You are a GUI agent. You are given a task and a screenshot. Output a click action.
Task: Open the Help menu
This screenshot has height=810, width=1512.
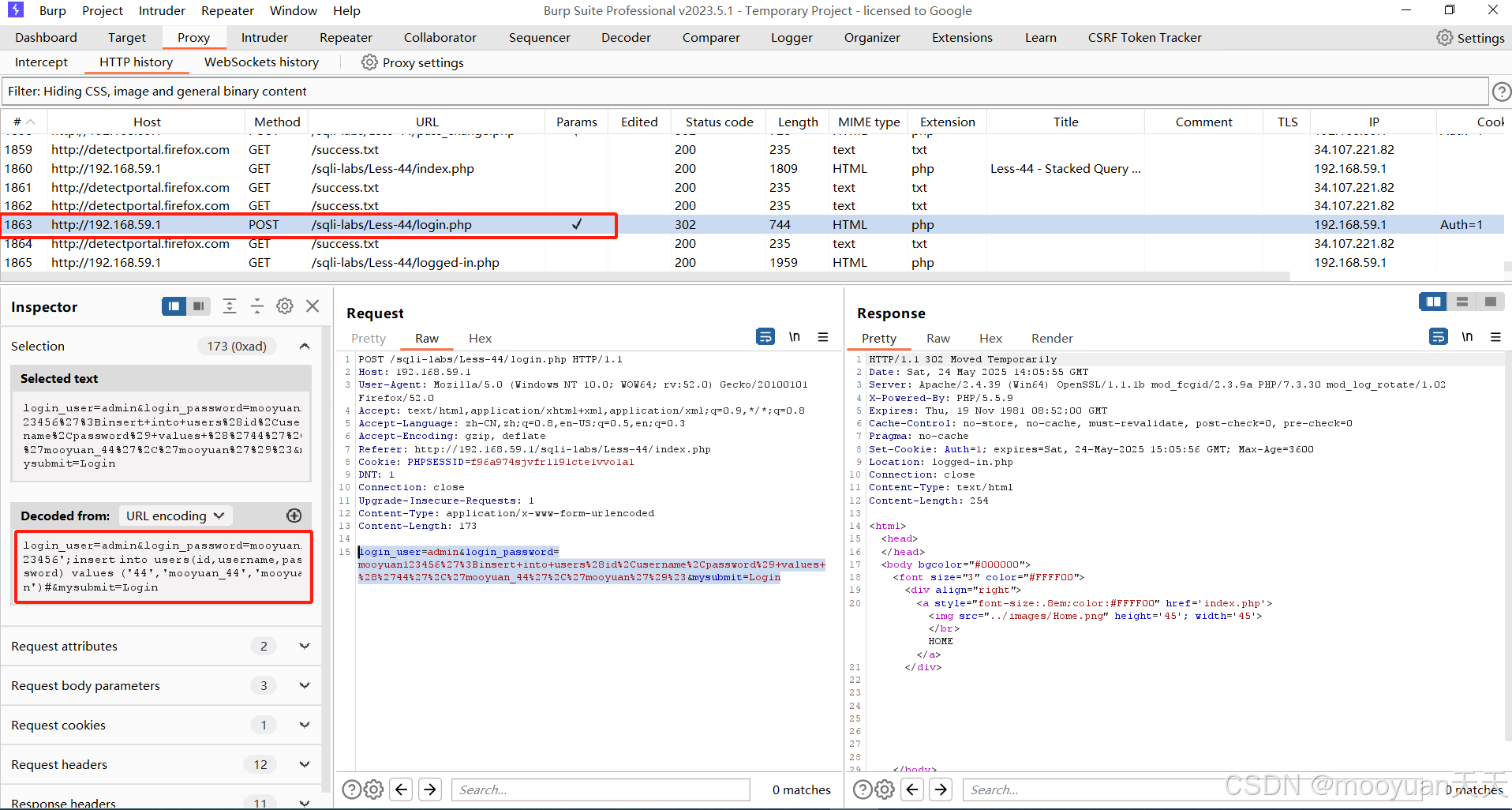coord(346,10)
